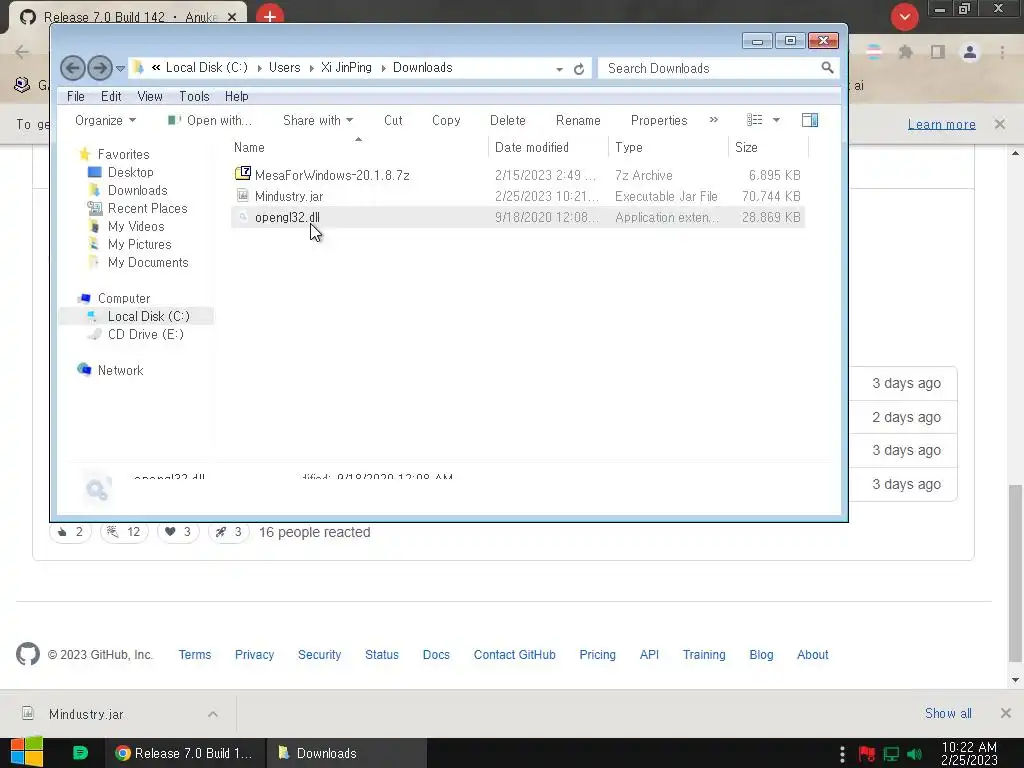Toggle the preview pane icon

[x=810, y=120]
